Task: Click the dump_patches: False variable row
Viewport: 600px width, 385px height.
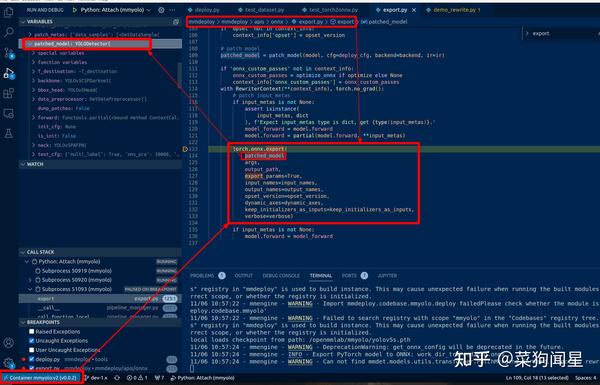Action: pos(100,108)
